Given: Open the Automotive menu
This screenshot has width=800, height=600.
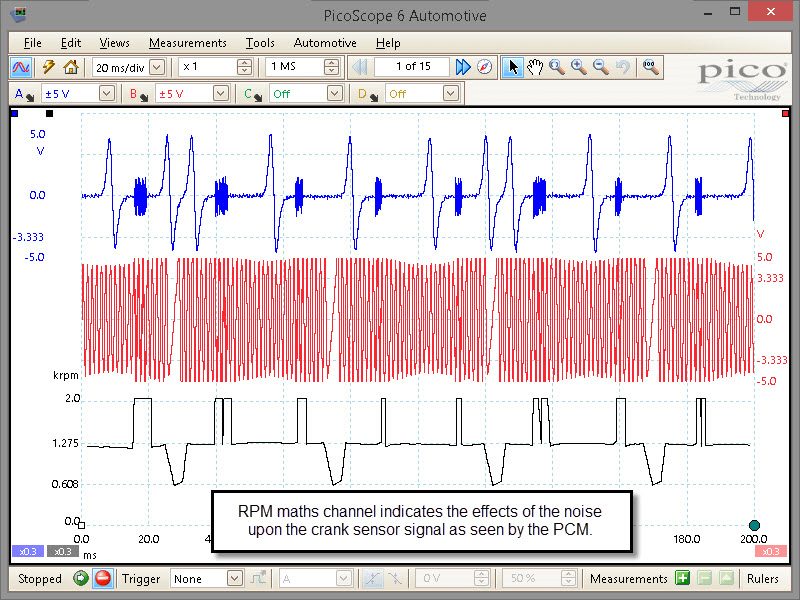Looking at the screenshot, I should pyautogui.click(x=325, y=43).
